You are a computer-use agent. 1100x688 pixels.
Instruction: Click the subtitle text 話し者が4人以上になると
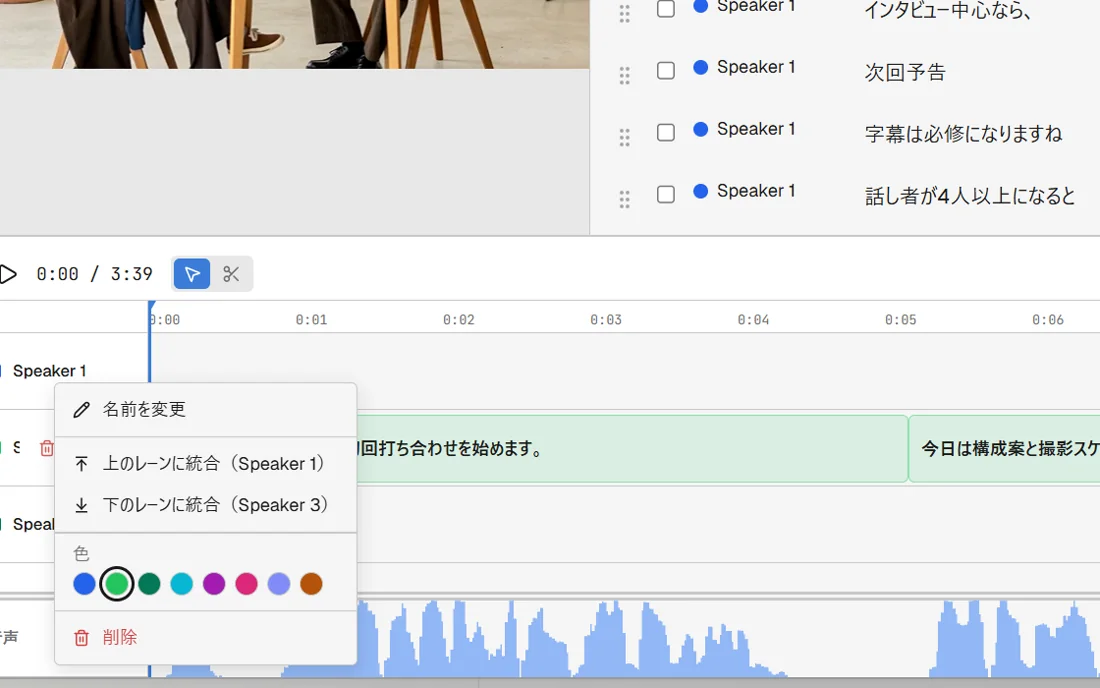pos(970,196)
